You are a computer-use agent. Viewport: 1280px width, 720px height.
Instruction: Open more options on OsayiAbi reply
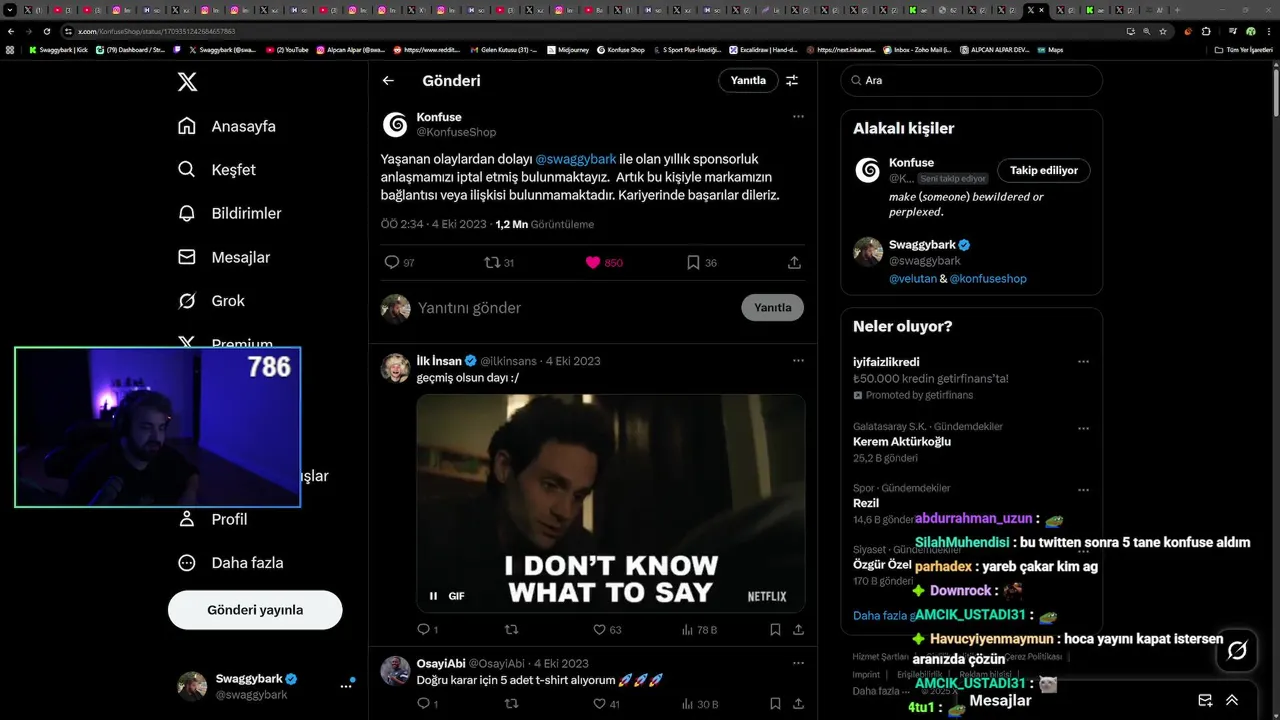coord(798,663)
